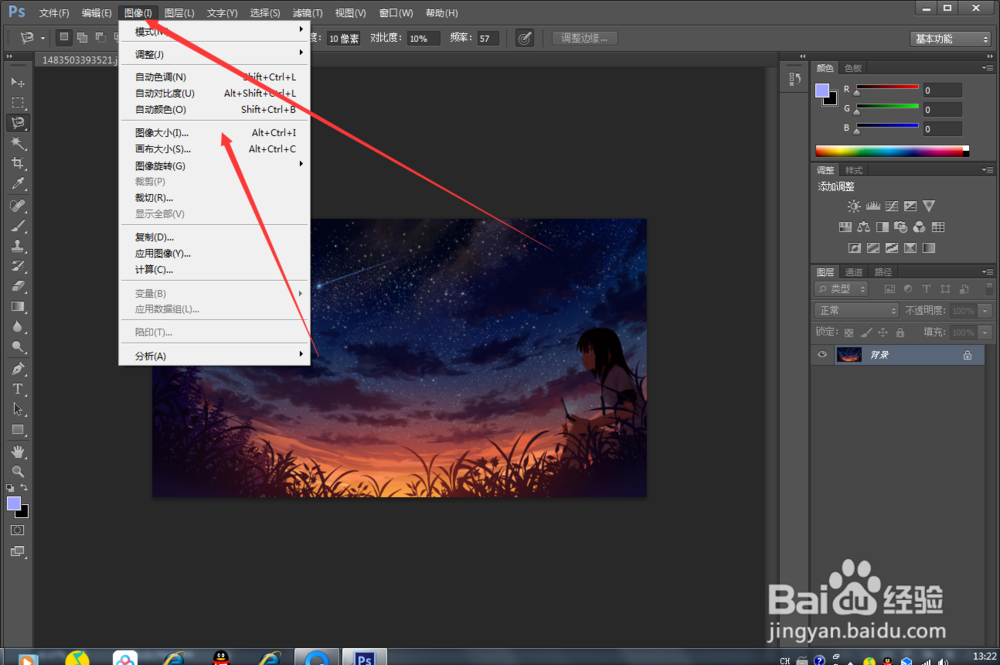Select the Healing Brush tool
This screenshot has width=1000, height=665.
click(x=17, y=205)
